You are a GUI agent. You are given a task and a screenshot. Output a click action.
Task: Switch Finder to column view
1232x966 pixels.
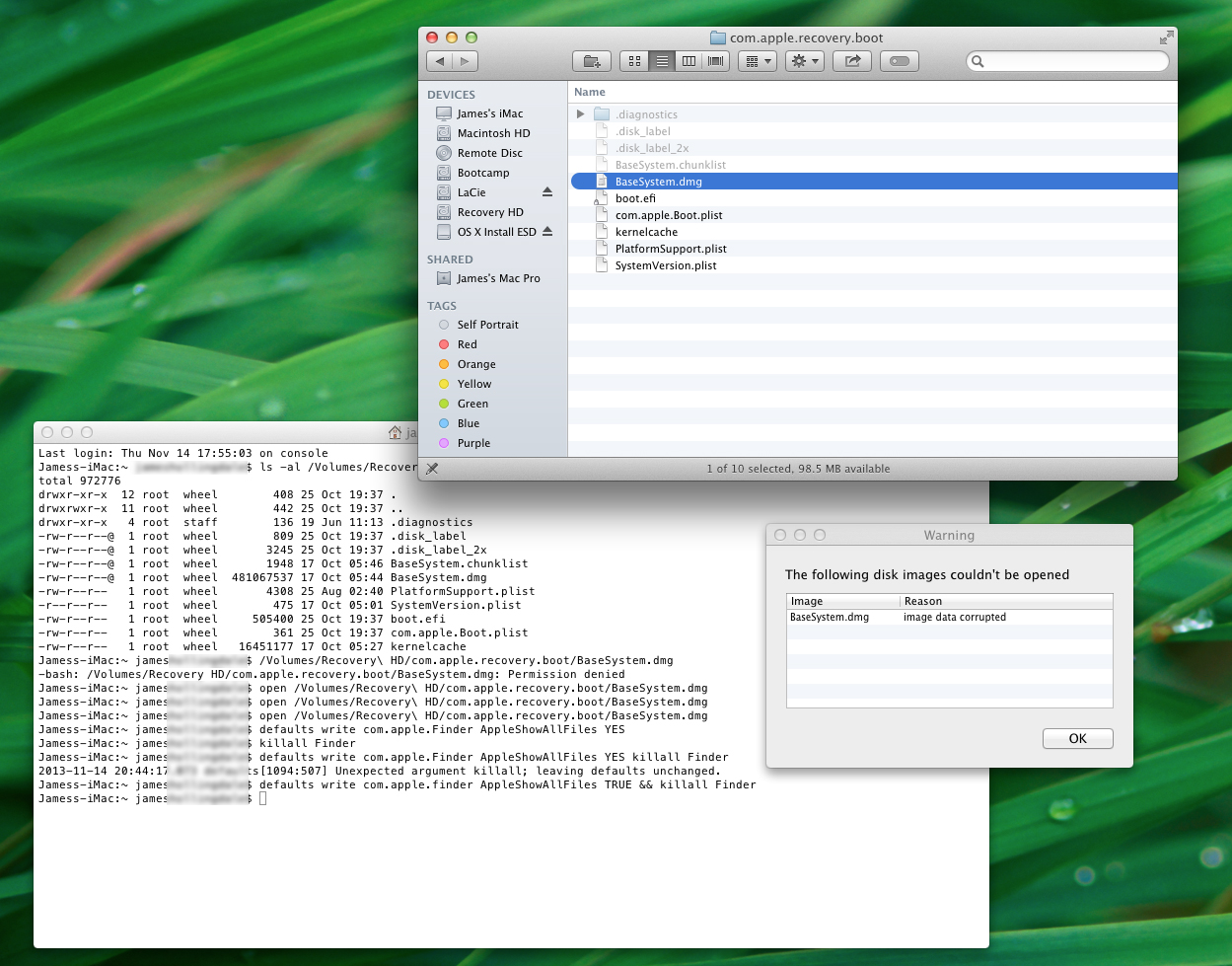(x=688, y=61)
